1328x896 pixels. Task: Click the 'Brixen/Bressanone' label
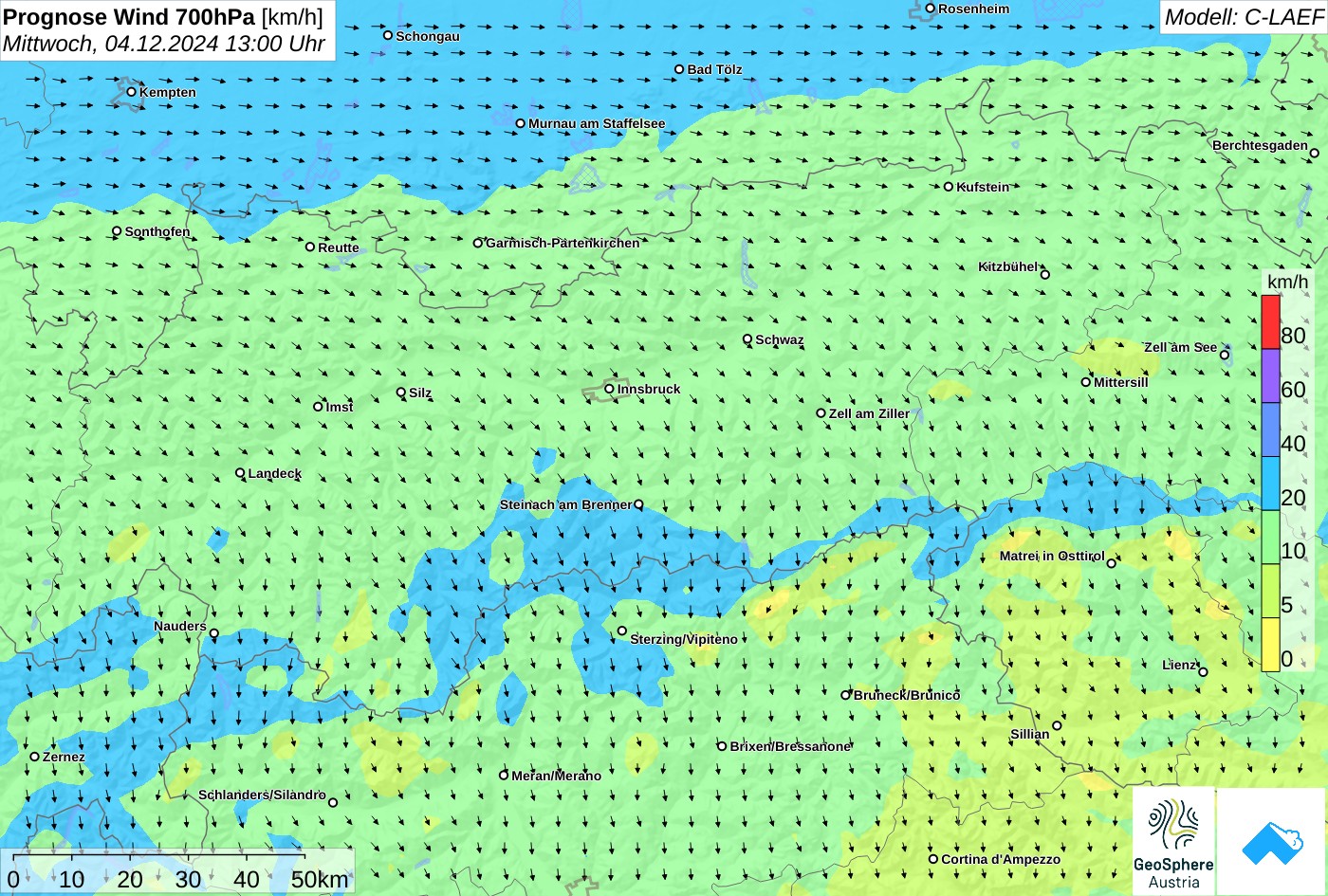pos(790,746)
